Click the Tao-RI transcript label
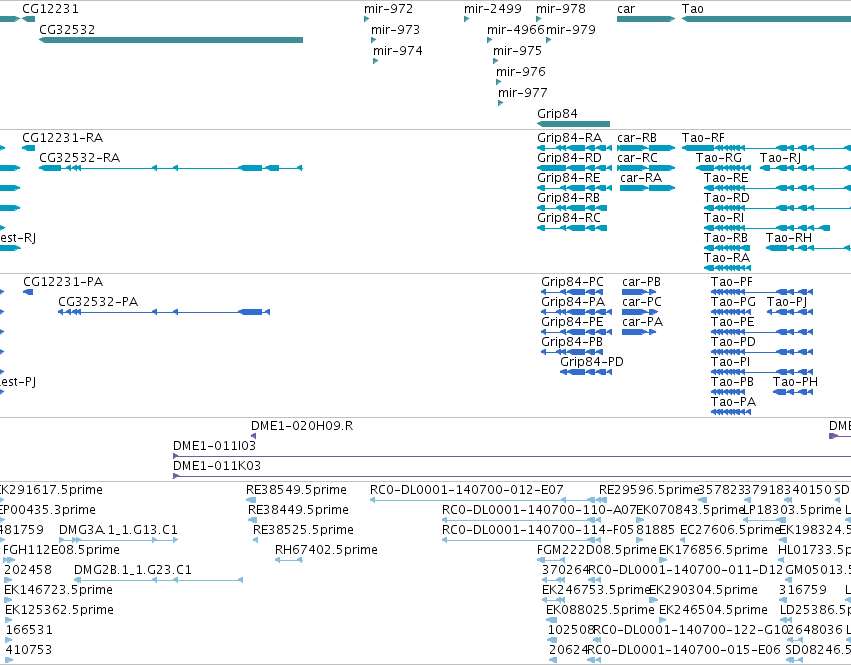The height and width of the screenshot is (665, 851). click(x=724, y=218)
